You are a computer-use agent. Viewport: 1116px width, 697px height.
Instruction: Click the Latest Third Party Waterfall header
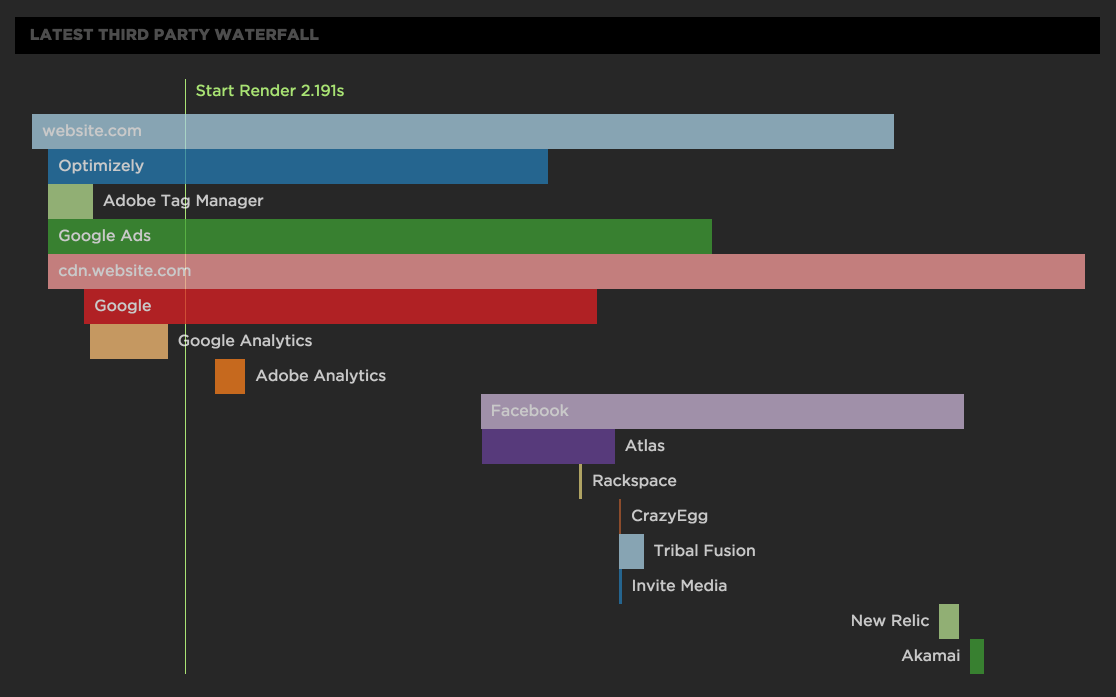pyautogui.click(x=174, y=35)
